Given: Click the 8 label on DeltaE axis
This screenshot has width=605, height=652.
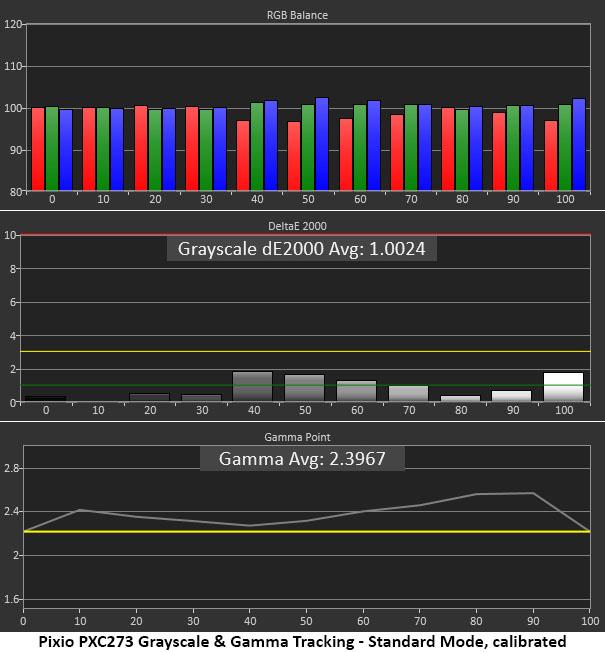Looking at the screenshot, I should (13, 269).
